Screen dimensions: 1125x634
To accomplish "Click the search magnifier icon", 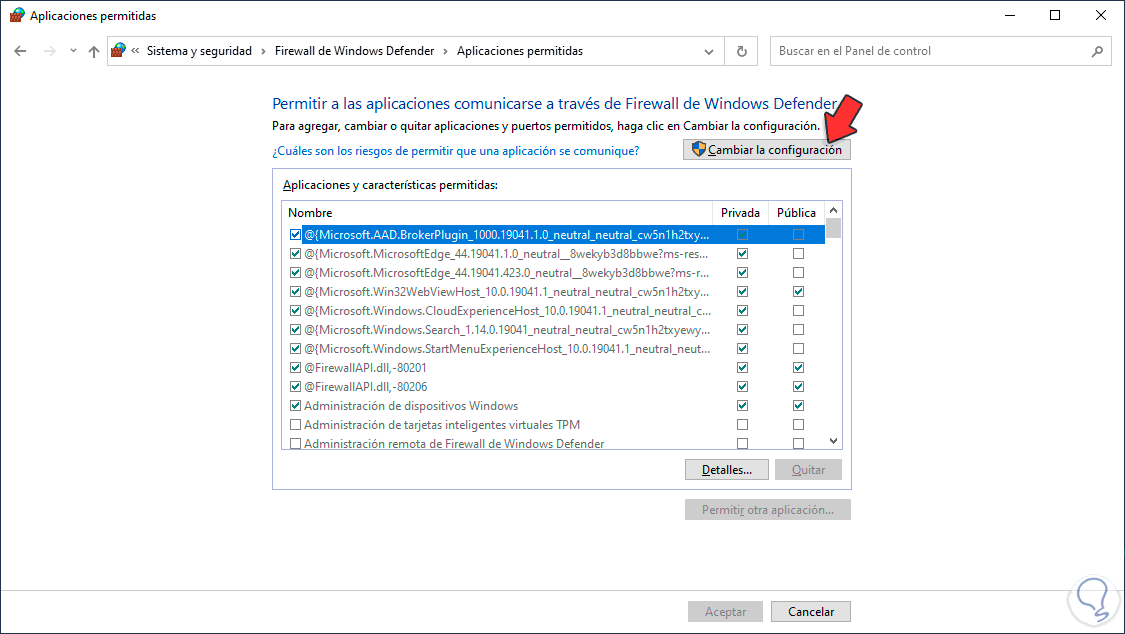I will click(x=1097, y=51).
